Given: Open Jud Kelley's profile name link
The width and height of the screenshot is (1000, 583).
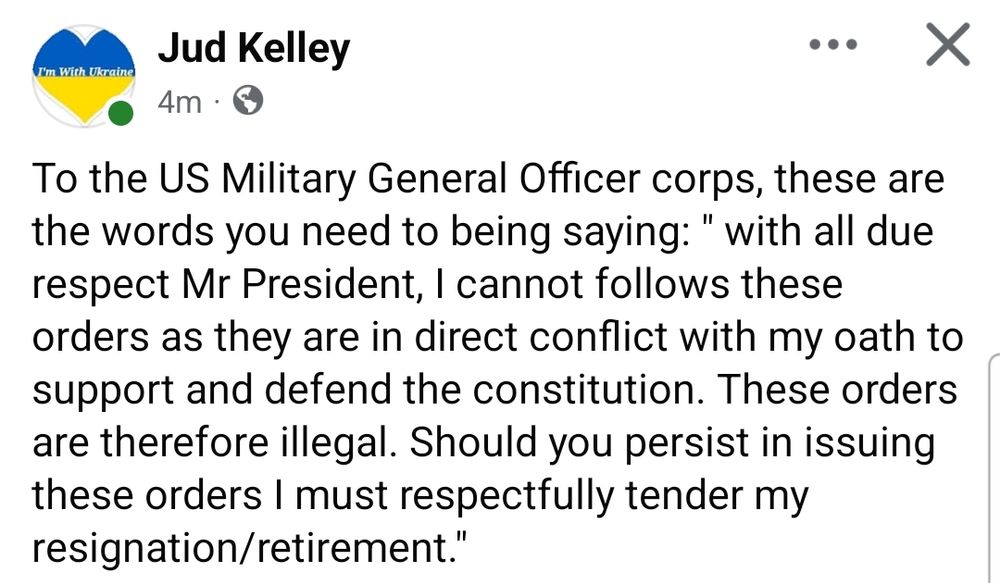Looking at the screenshot, I should tap(253, 47).
